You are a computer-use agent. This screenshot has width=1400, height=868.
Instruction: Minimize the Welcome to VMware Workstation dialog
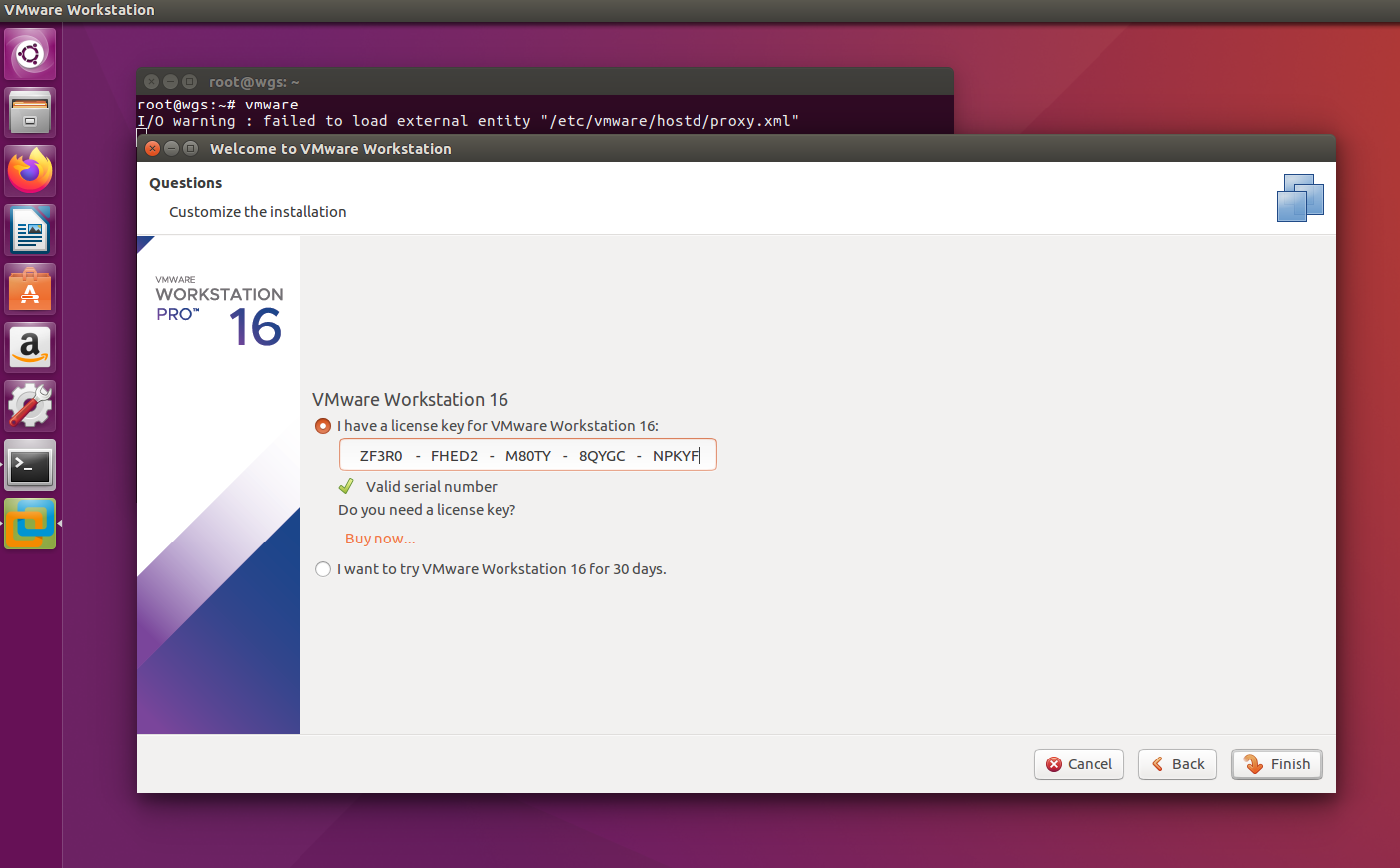tap(171, 148)
